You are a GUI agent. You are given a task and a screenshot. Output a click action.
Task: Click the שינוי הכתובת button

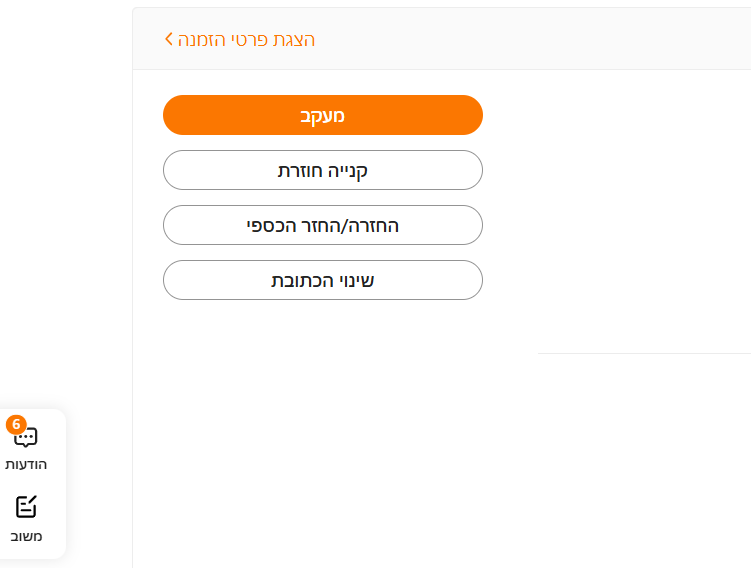[322, 280]
